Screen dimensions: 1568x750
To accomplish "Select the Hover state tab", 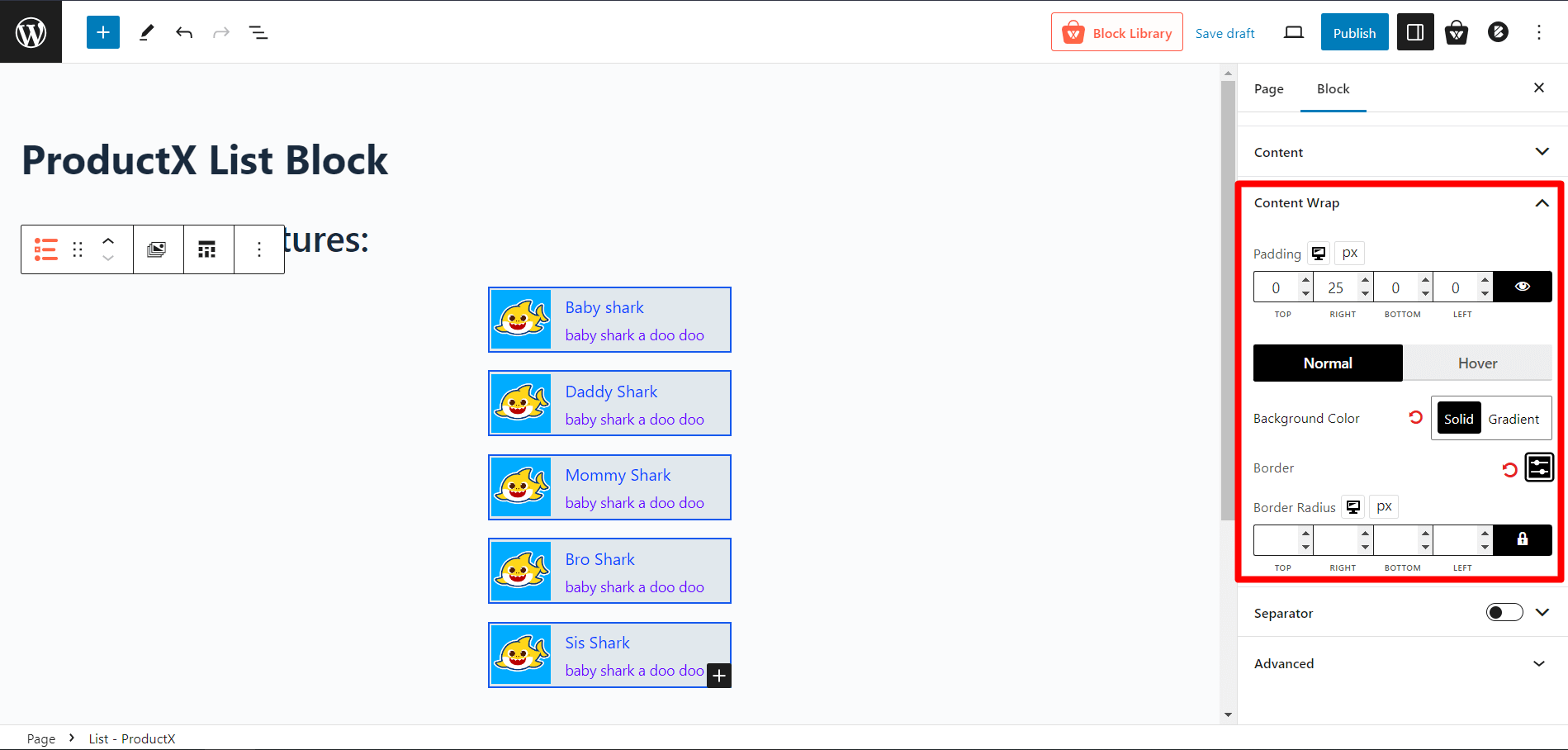I will 1477,363.
